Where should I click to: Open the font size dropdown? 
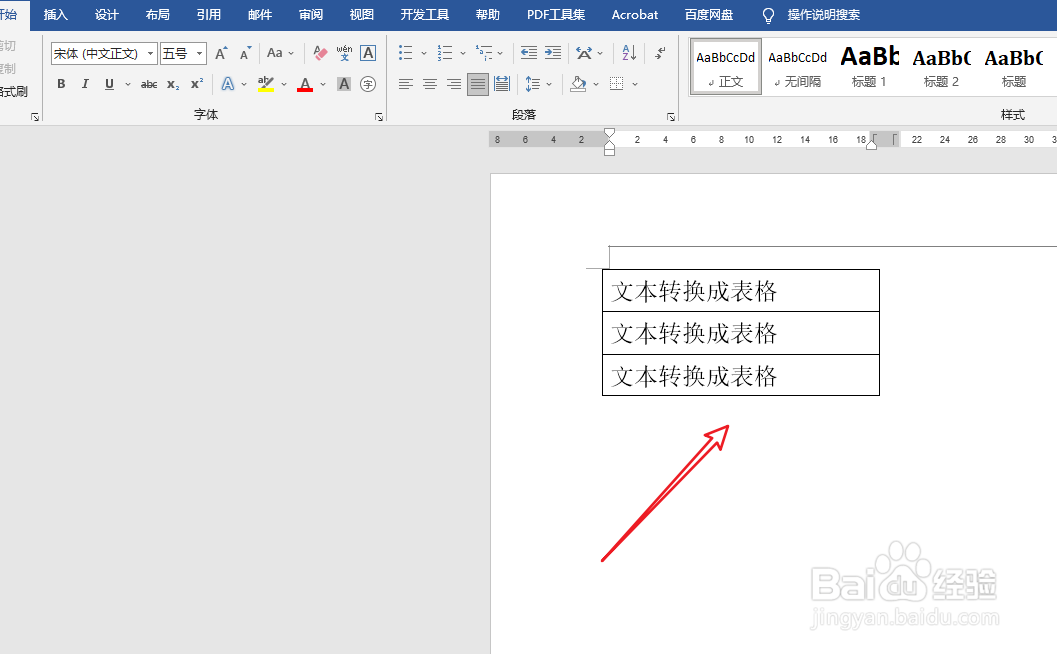tap(199, 53)
